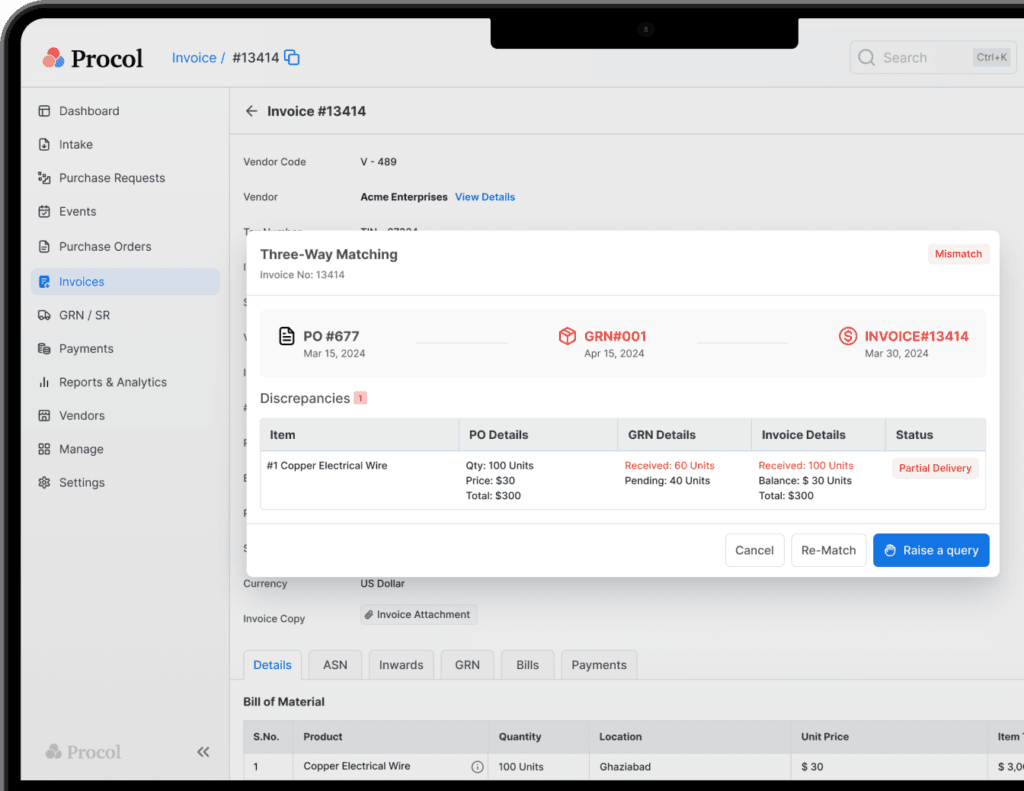The height and width of the screenshot is (791, 1024).
Task: Click the back arrow beside Invoice #13414
Action: point(251,111)
